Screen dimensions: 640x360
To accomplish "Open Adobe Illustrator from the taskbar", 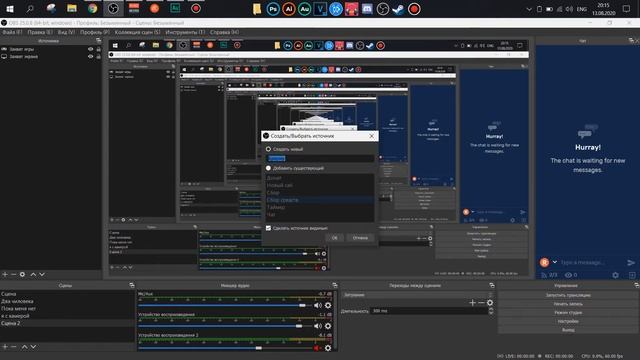I will (x=289, y=9).
